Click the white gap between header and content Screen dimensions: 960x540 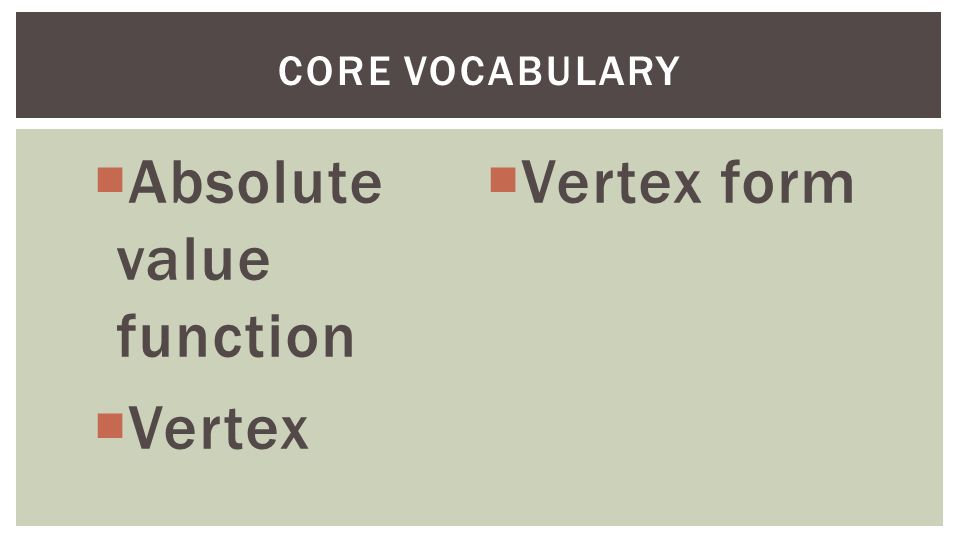pyautogui.click(x=479, y=123)
